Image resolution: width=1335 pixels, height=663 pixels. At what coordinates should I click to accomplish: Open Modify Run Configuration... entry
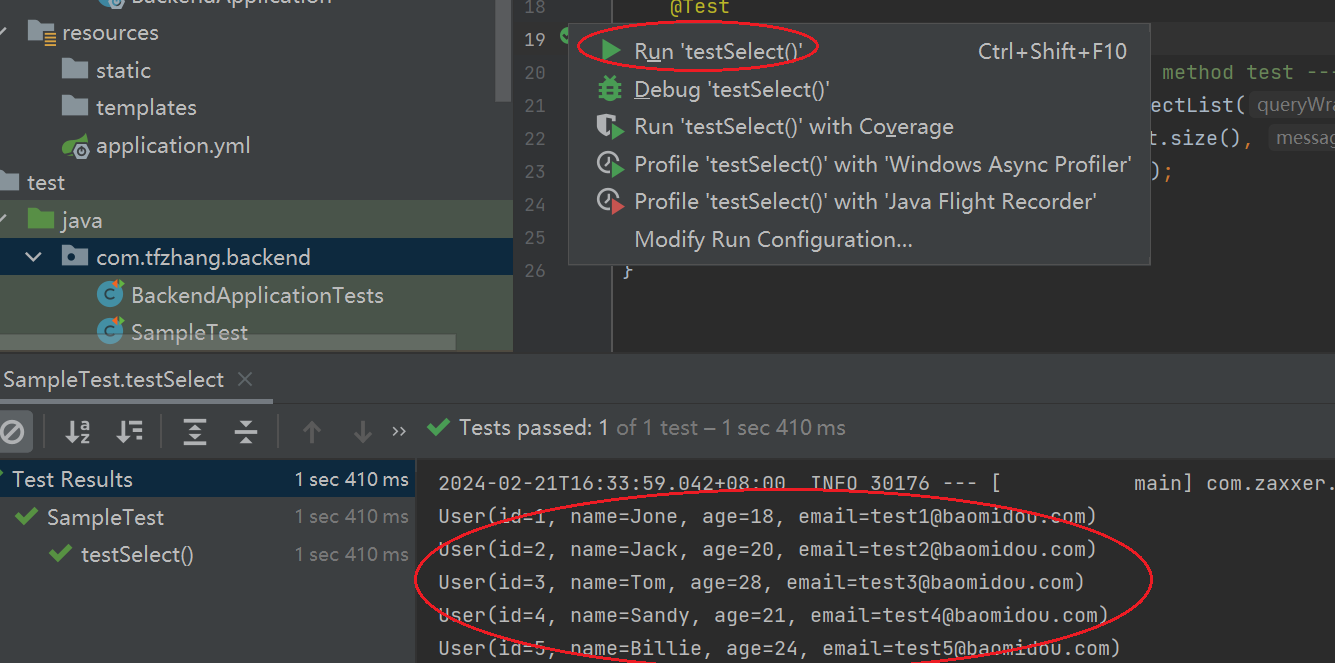coord(859,240)
